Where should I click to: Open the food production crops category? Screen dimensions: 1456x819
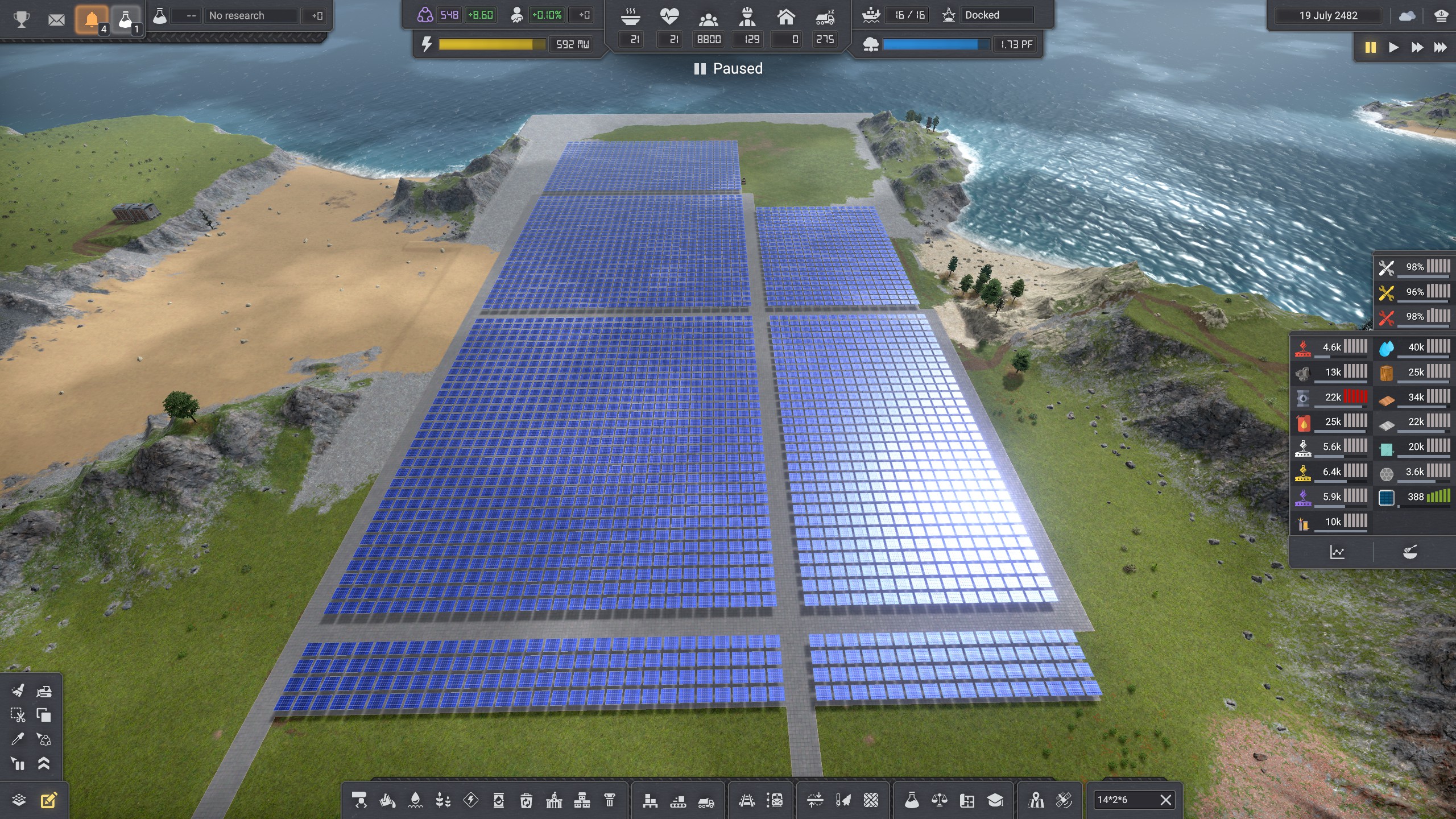(443, 800)
